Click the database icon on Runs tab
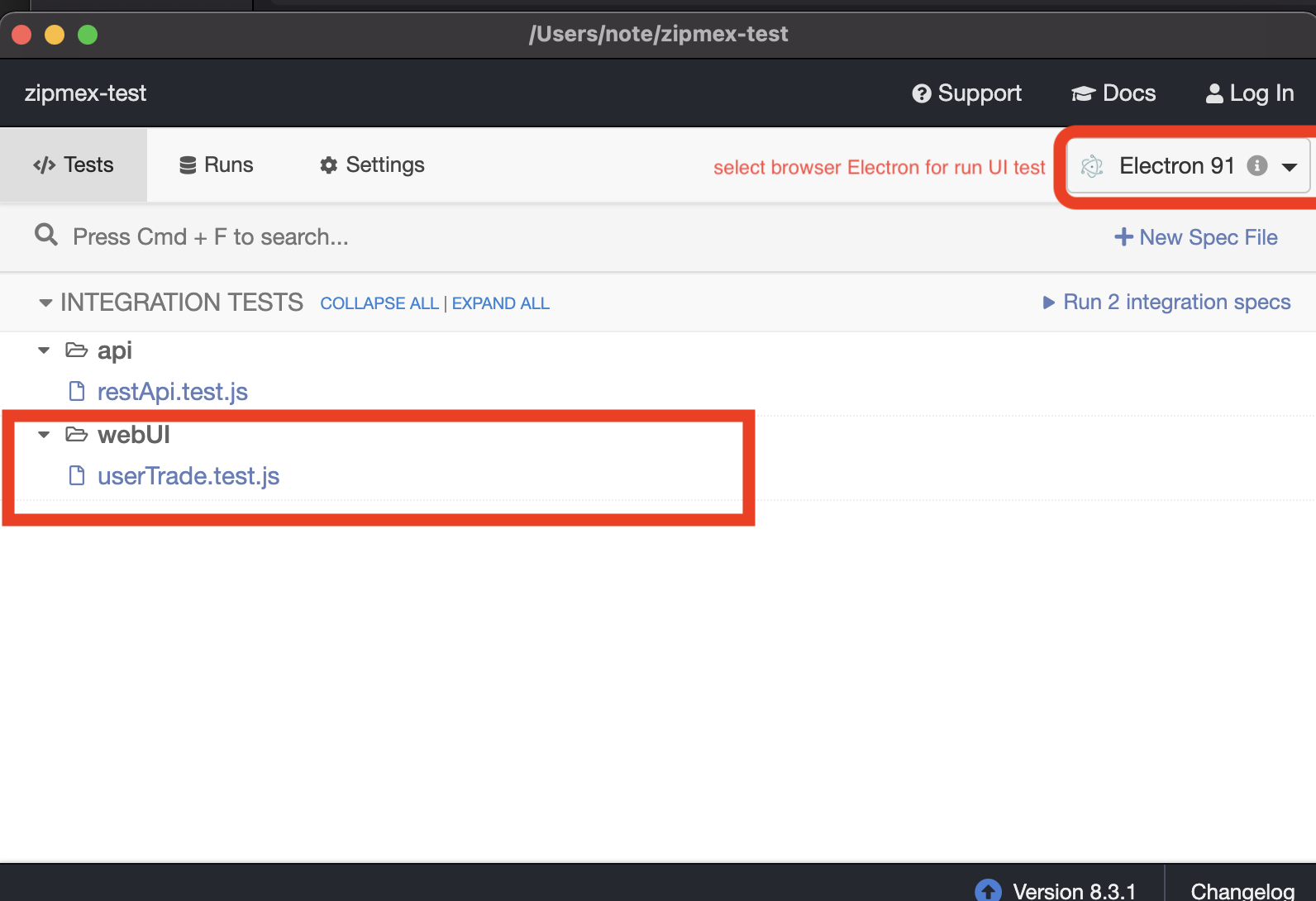This screenshot has height=901, width=1316. pyautogui.click(x=188, y=165)
